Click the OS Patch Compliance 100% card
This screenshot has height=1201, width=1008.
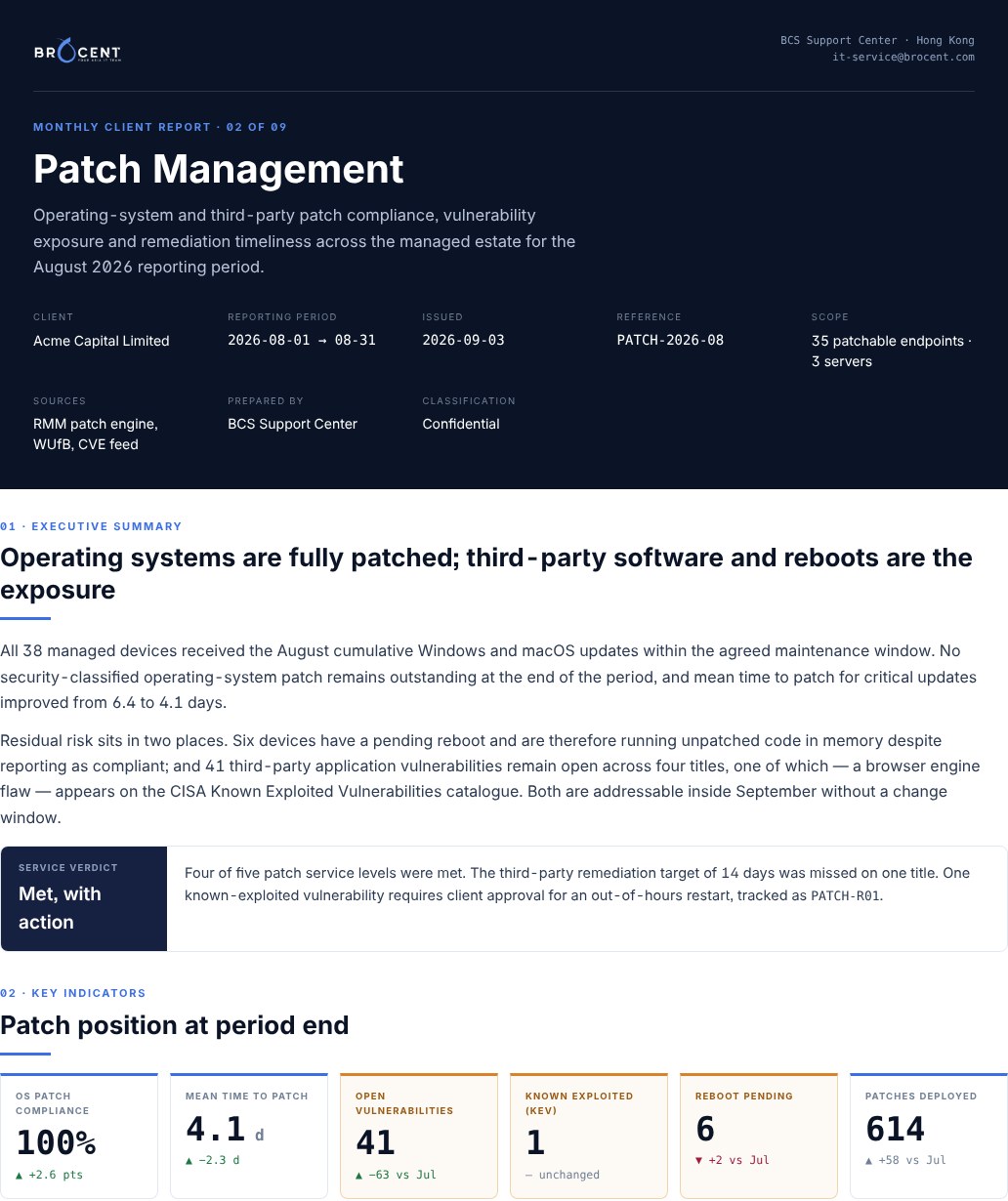79,1136
